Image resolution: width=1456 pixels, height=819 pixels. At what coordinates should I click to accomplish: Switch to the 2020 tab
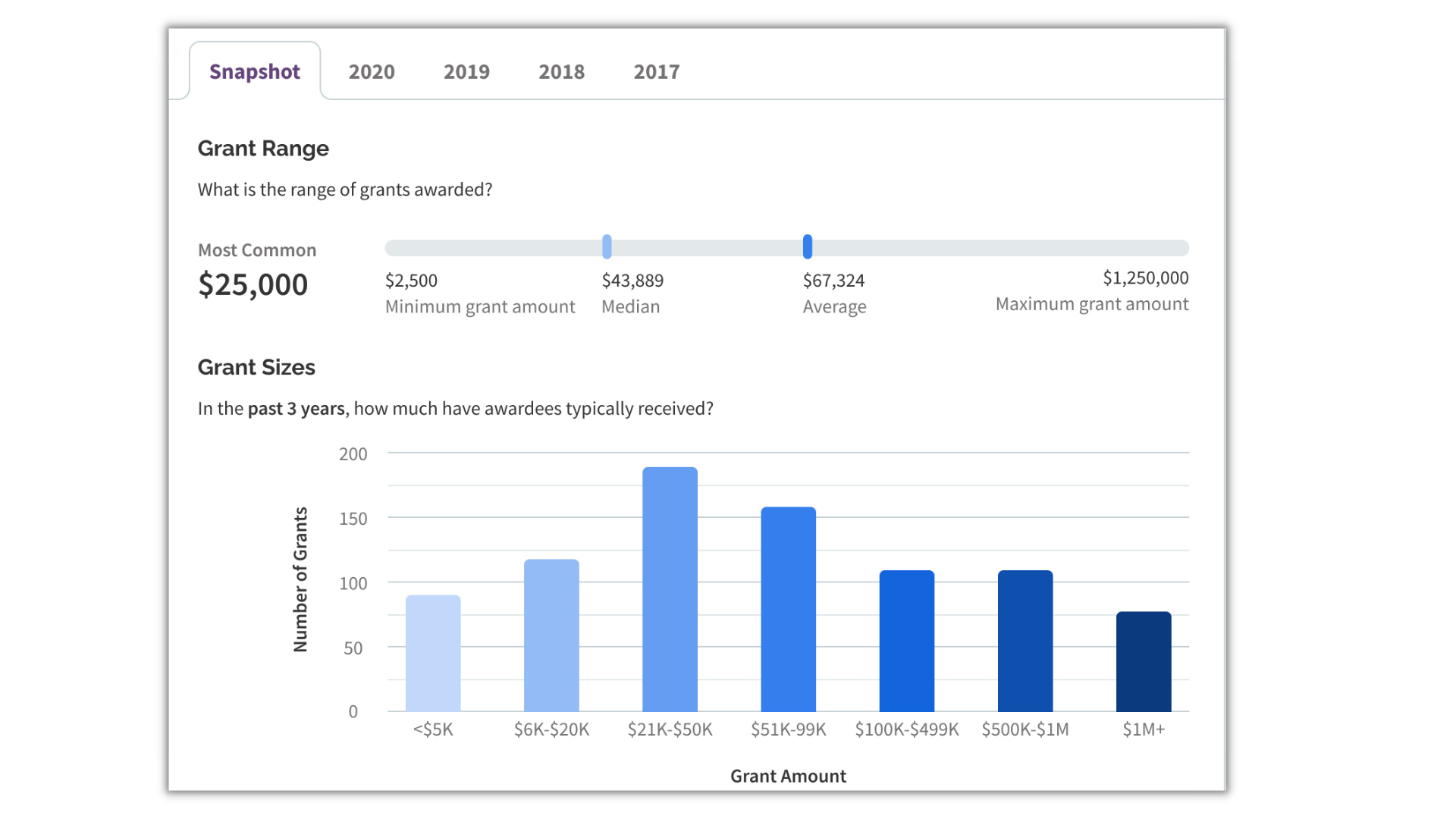tap(372, 71)
